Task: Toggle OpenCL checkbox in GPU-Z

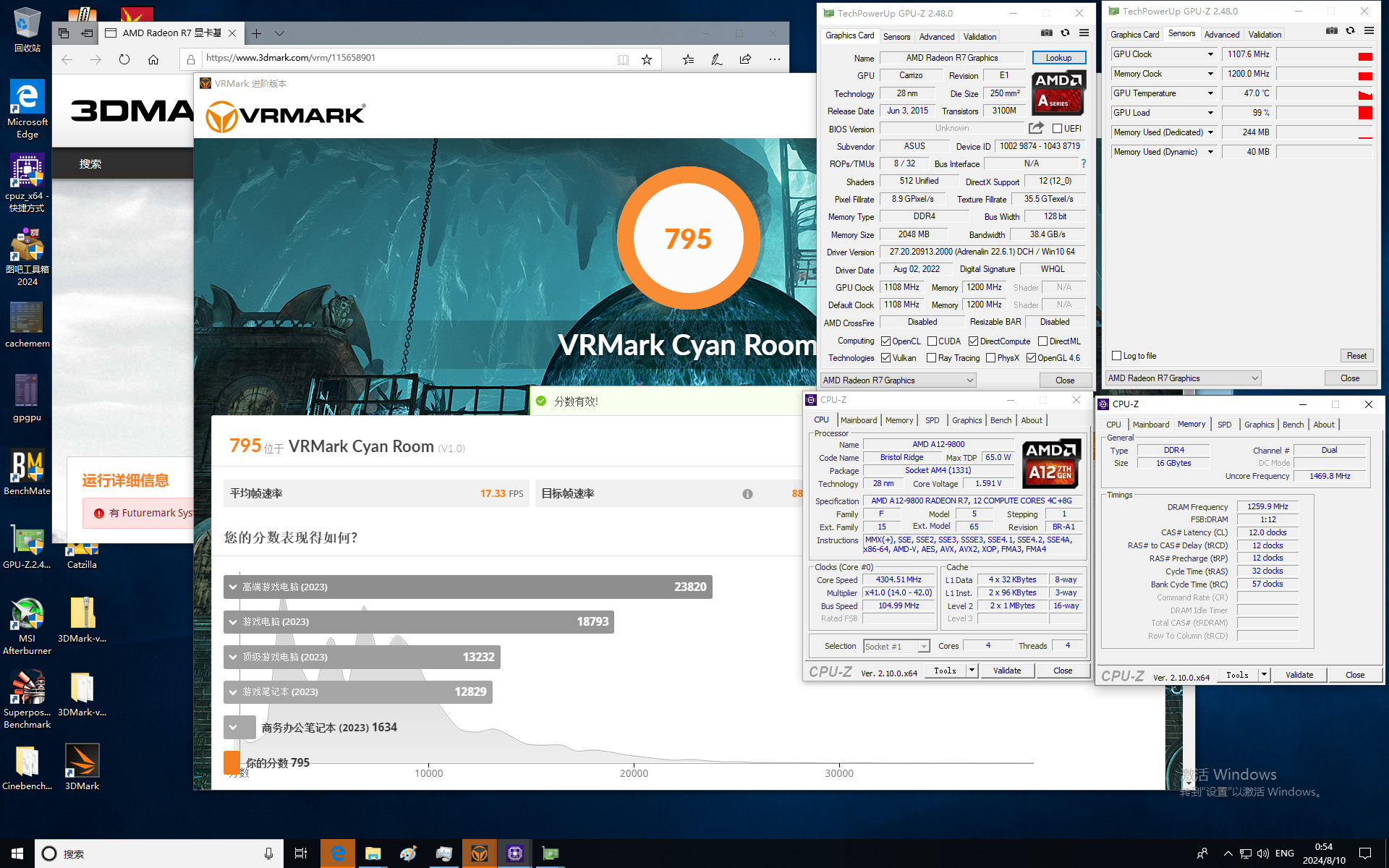Action: [x=886, y=341]
